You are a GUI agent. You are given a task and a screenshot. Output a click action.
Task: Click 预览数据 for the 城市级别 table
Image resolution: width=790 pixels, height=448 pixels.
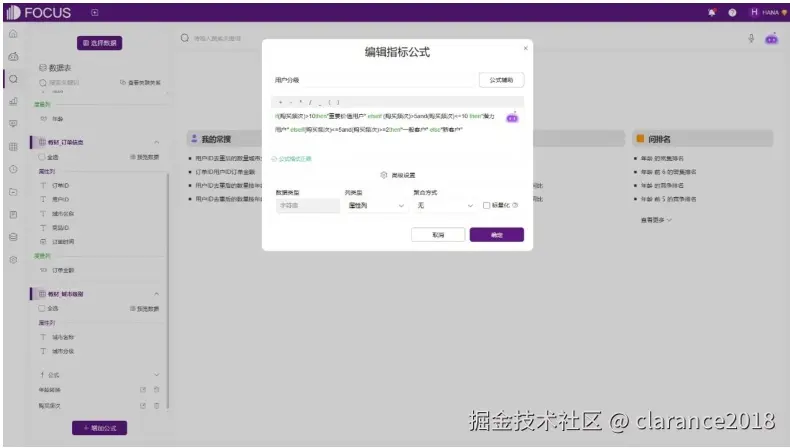pos(145,308)
